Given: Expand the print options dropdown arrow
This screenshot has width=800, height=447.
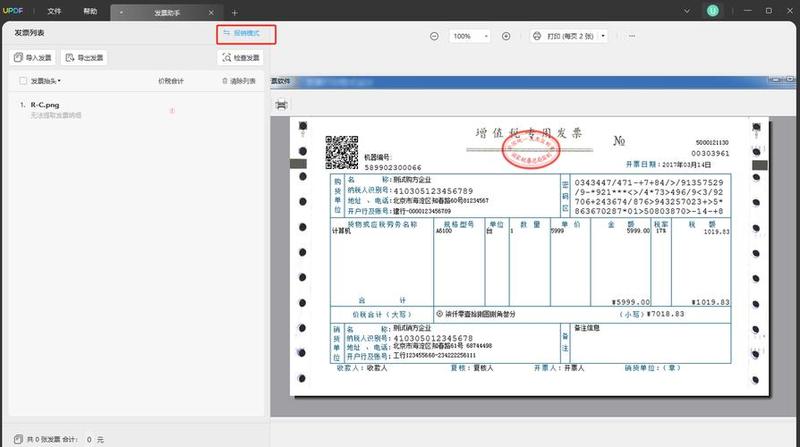Looking at the screenshot, I should click(603, 36).
